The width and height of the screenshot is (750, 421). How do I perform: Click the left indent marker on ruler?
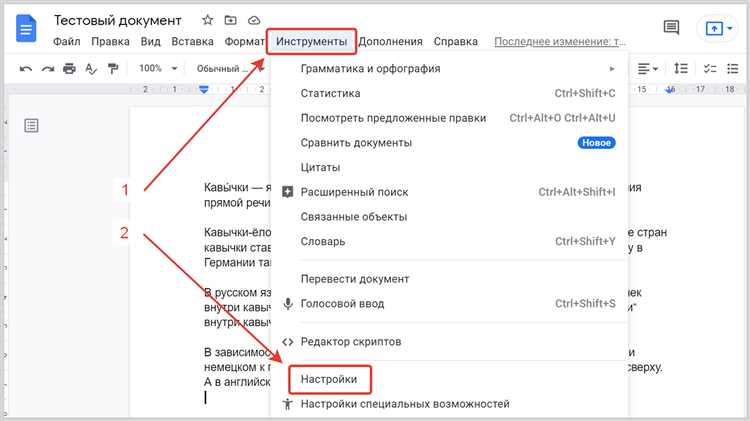(204, 89)
